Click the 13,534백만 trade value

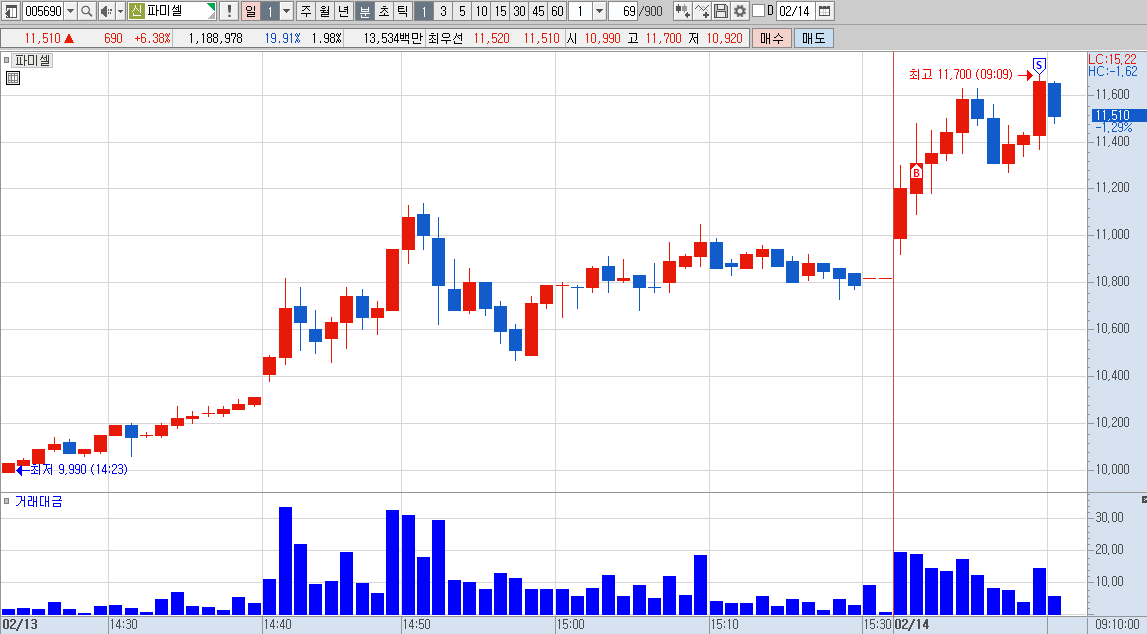tap(393, 38)
